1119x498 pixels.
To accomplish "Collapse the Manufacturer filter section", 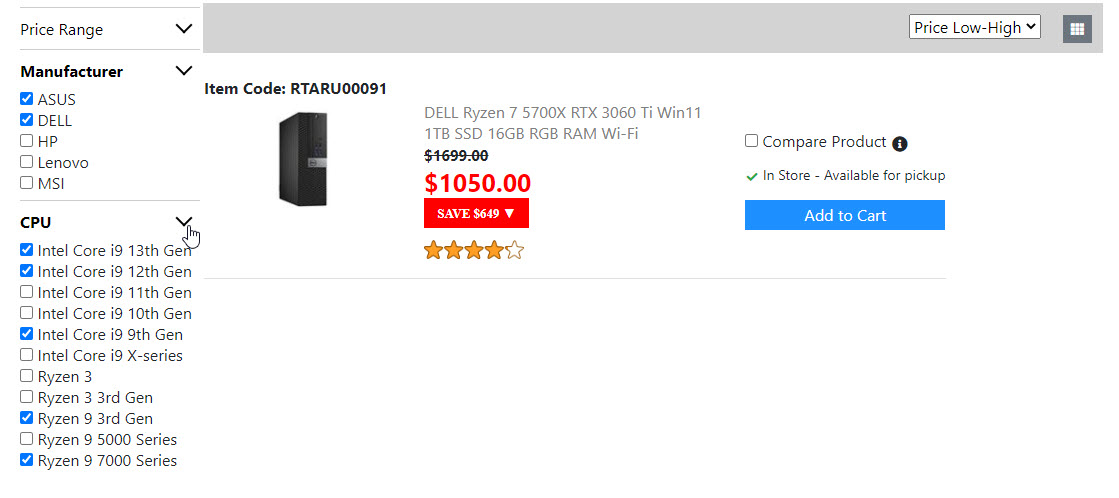I will 184,71.
